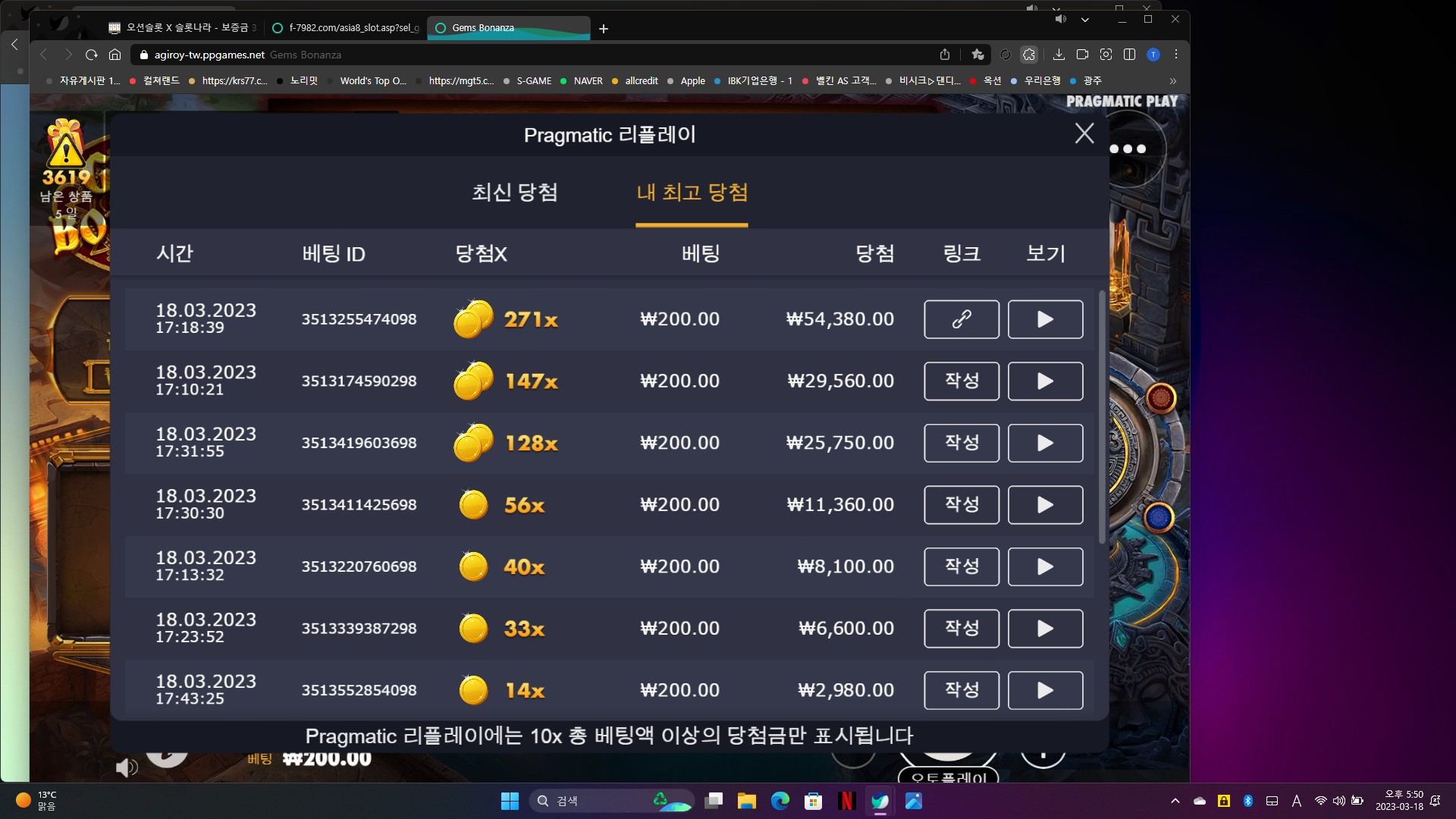The width and height of the screenshot is (1456, 819).
Task: Open the allcredit bookmark
Action: [x=635, y=81]
